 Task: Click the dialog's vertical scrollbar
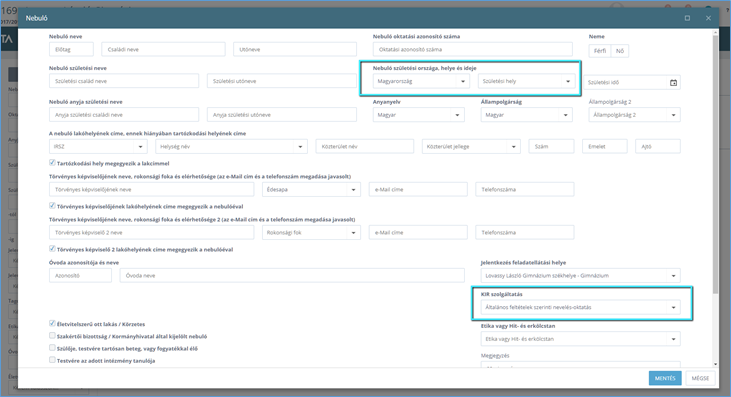tap(716, 163)
